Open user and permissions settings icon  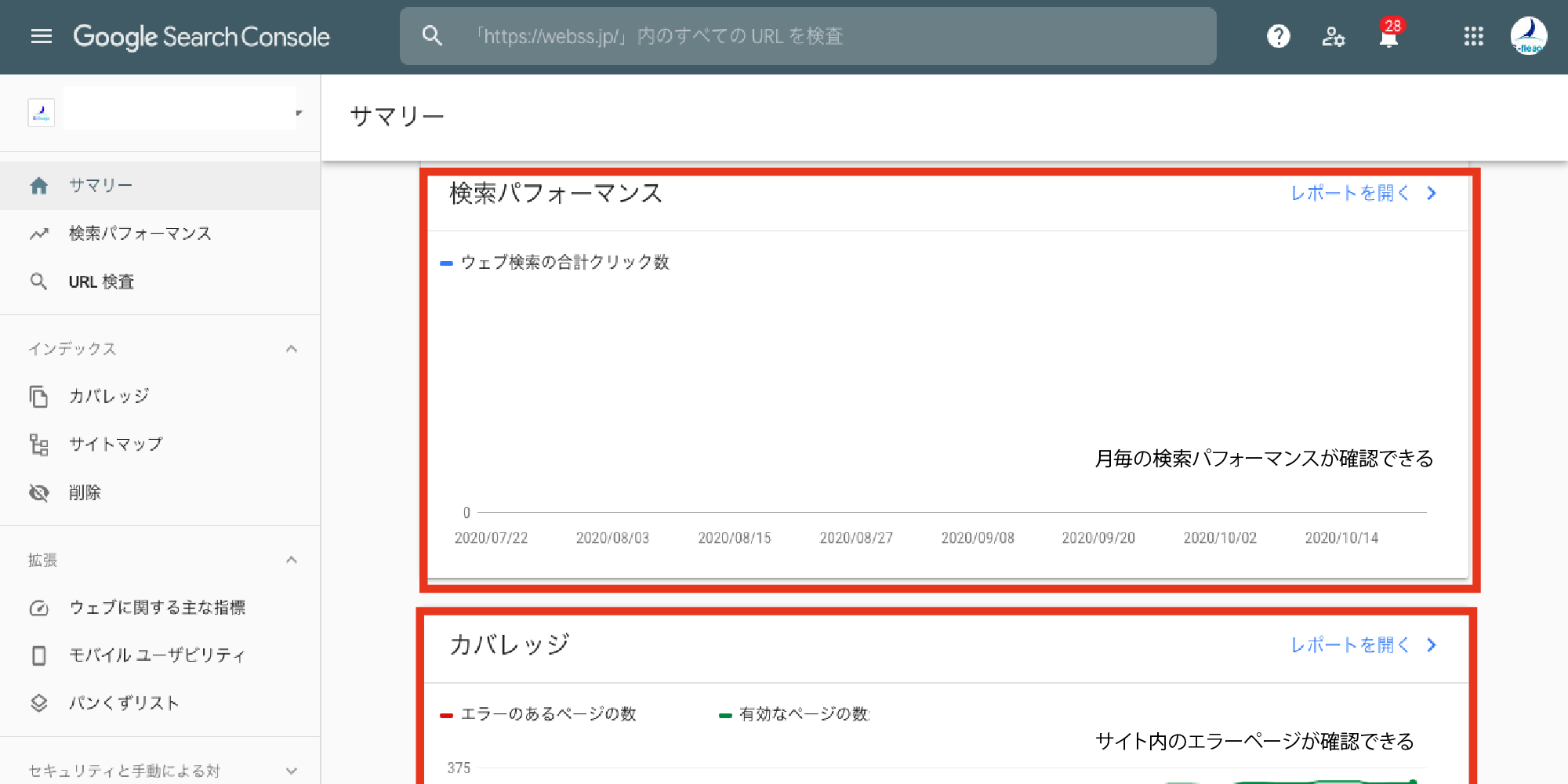(x=1333, y=36)
